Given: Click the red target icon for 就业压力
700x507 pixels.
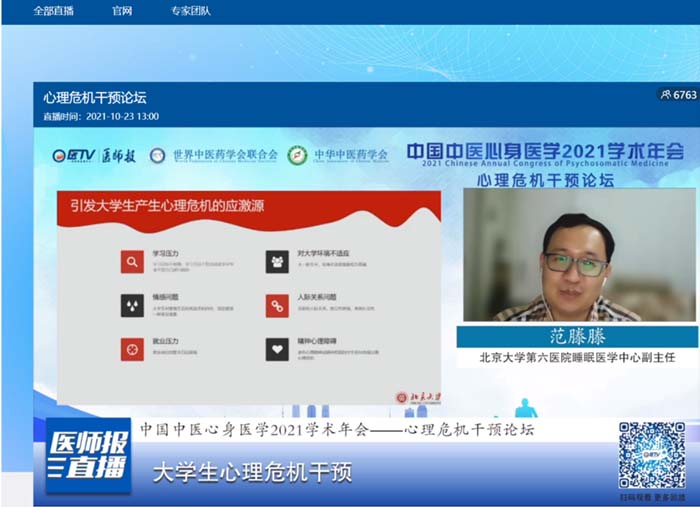Looking at the screenshot, I should (132, 349).
